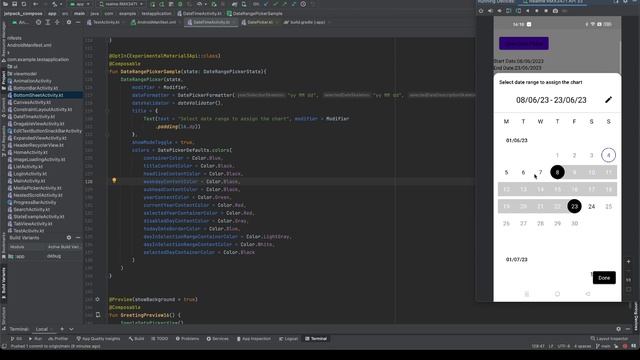The width and height of the screenshot is (640, 360).
Task: Click the Save All toolbar icon
Action: click(x=15, y=4)
